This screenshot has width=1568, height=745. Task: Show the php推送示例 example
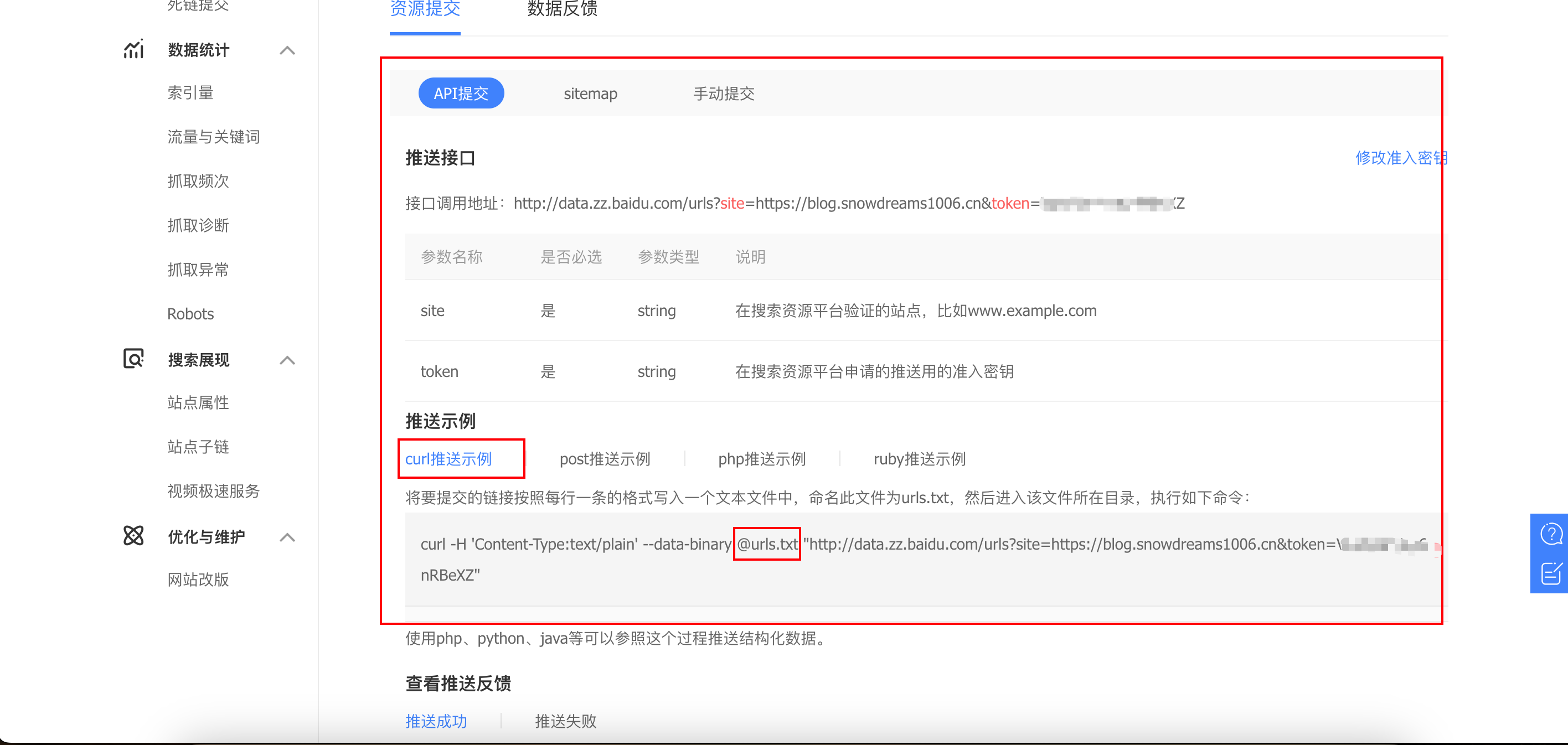(761, 459)
